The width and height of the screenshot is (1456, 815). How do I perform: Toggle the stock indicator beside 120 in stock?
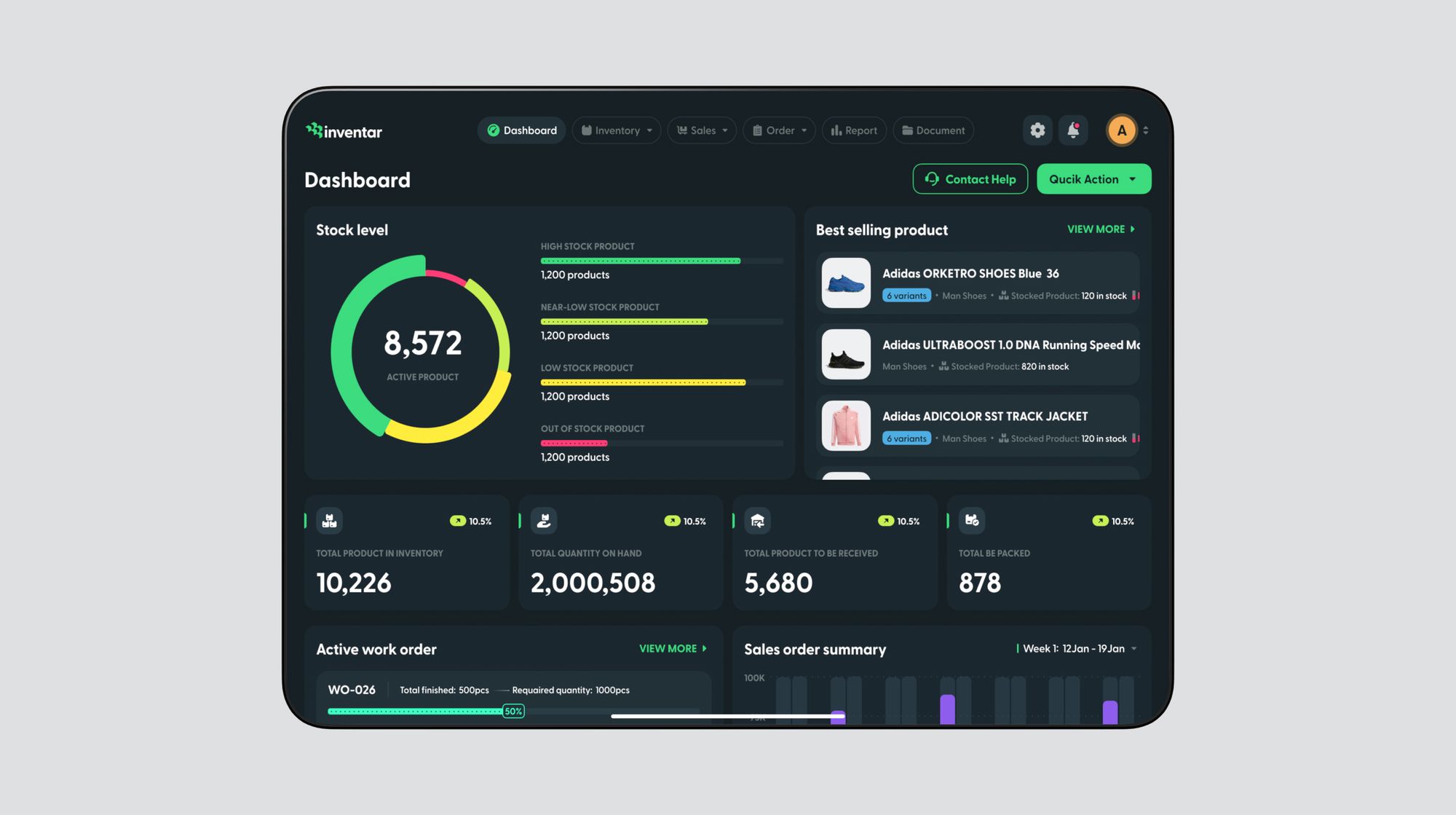coord(1136,296)
